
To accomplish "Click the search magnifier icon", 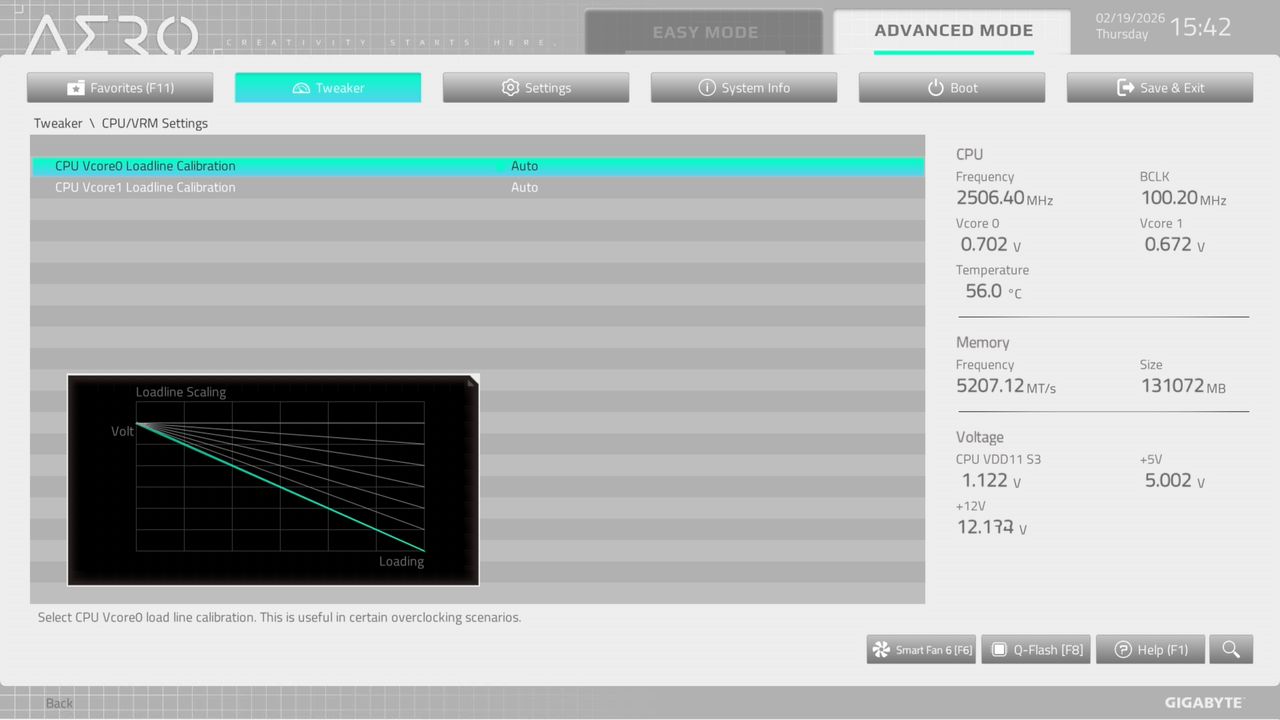I will point(1231,649).
